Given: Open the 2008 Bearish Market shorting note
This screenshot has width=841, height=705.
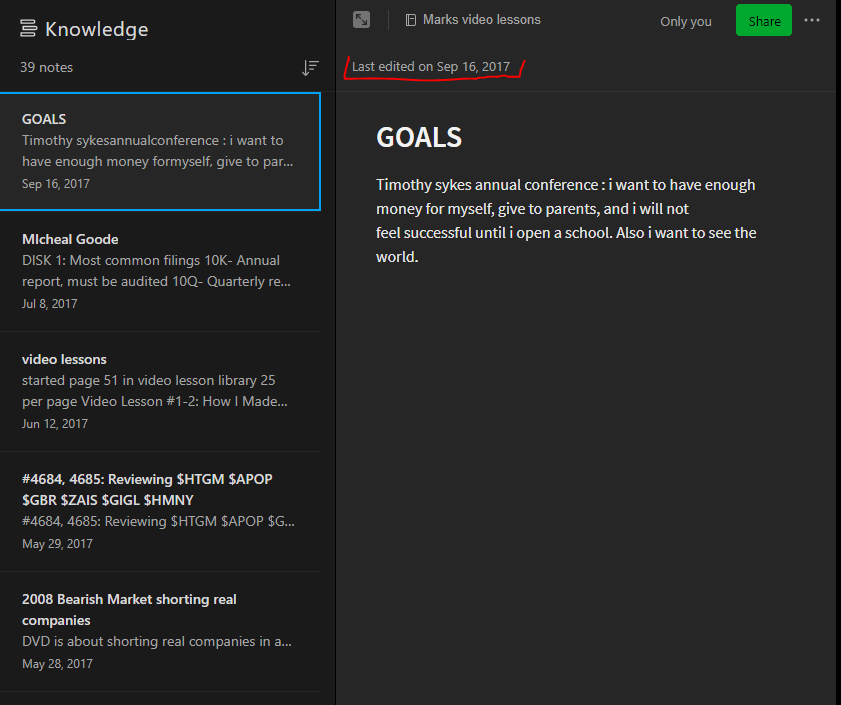Looking at the screenshot, I should click(160, 631).
